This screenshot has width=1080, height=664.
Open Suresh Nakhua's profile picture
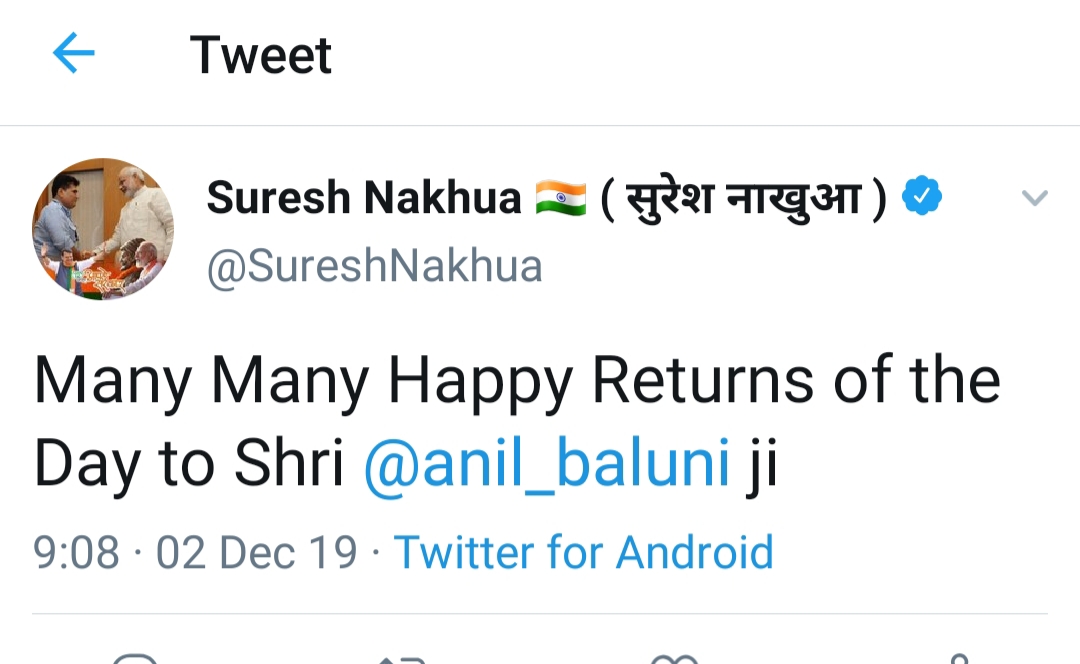click(103, 229)
